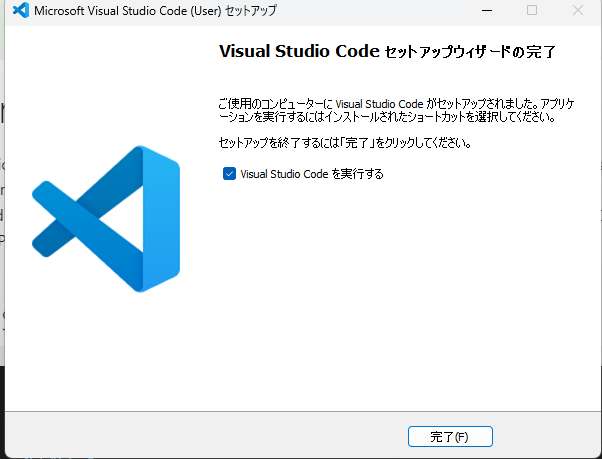602x459 pixels.
Task: Click the disabled maximize button
Action: (532, 10)
